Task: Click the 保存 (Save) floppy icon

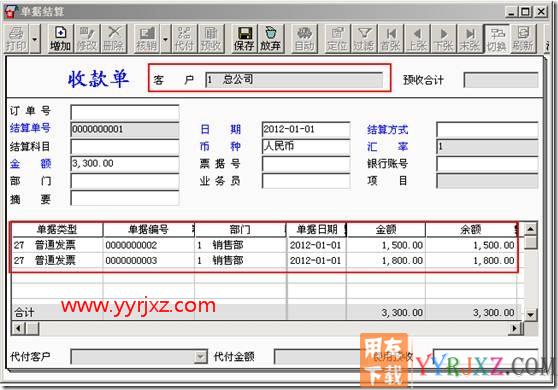Action: click(x=244, y=39)
